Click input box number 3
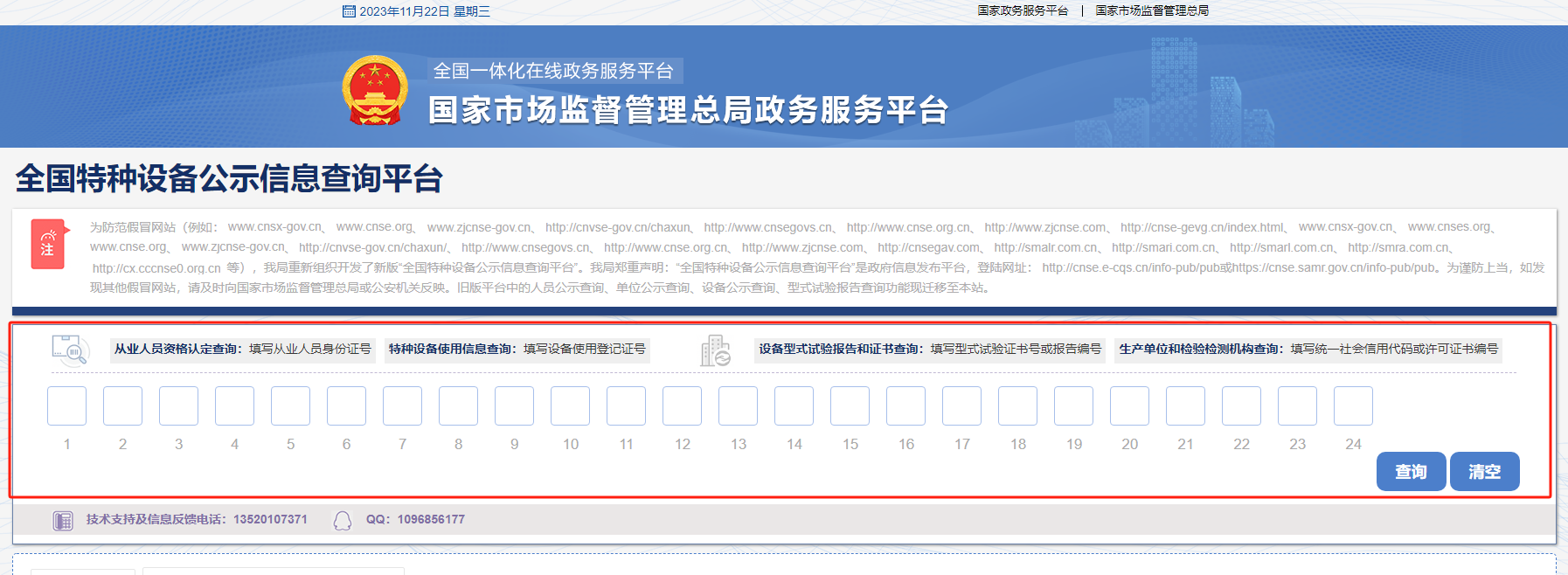The image size is (1568, 575). click(x=179, y=406)
